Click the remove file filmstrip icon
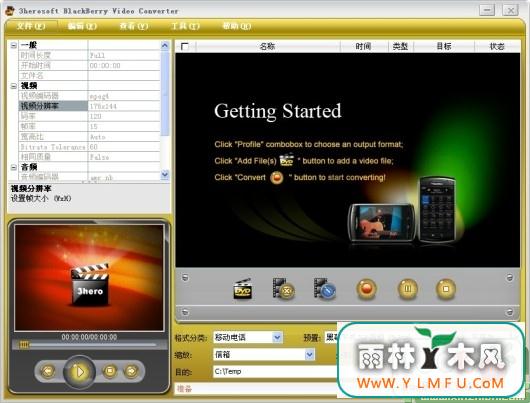Image resolution: width=530 pixels, height=403 pixels. tap(283, 289)
